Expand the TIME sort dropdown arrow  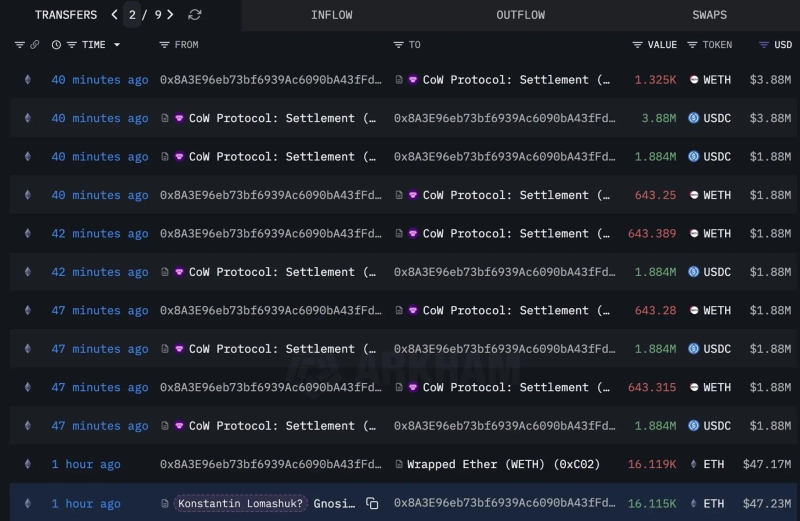(117, 45)
